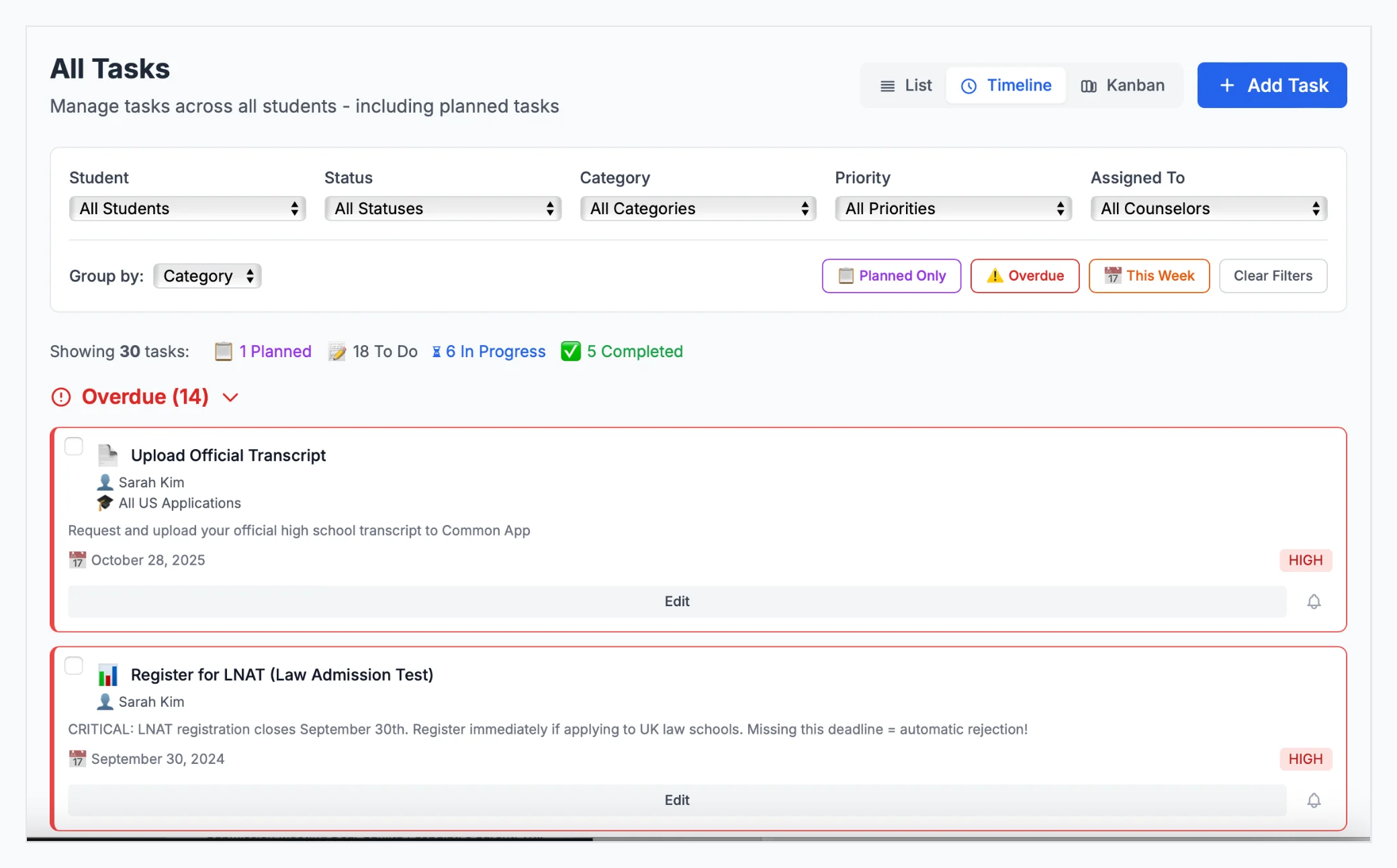Click the bell icon on Upload Official Transcript
Image resolution: width=1397 pixels, height=868 pixels.
1314,601
